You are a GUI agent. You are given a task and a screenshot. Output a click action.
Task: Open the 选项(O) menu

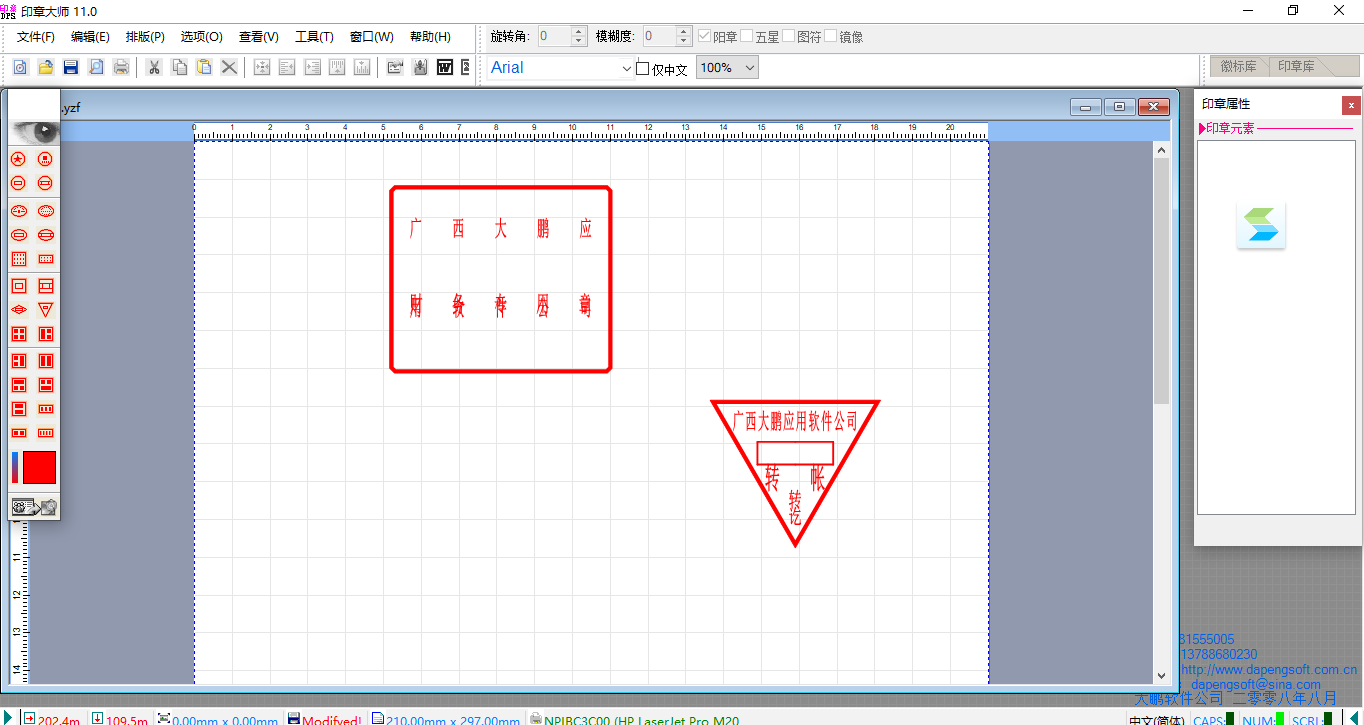tap(201, 37)
